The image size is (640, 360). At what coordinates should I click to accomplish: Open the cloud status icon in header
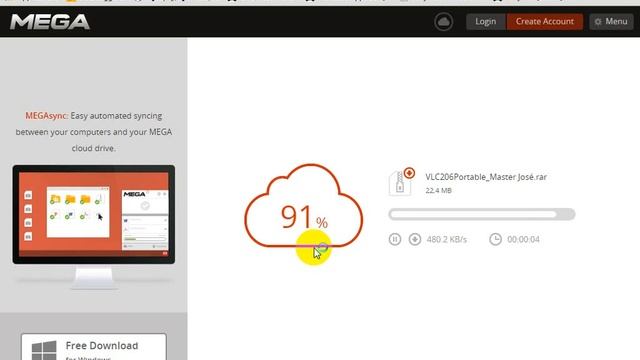pyautogui.click(x=443, y=22)
